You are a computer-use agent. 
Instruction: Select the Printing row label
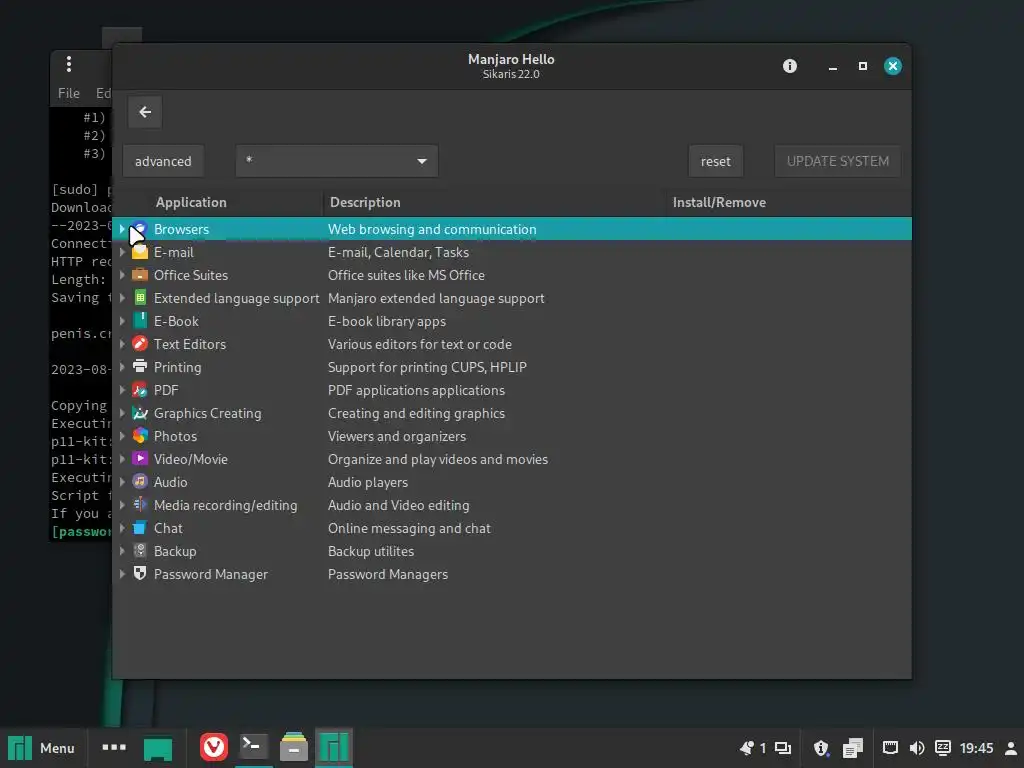pyautogui.click(x=178, y=367)
